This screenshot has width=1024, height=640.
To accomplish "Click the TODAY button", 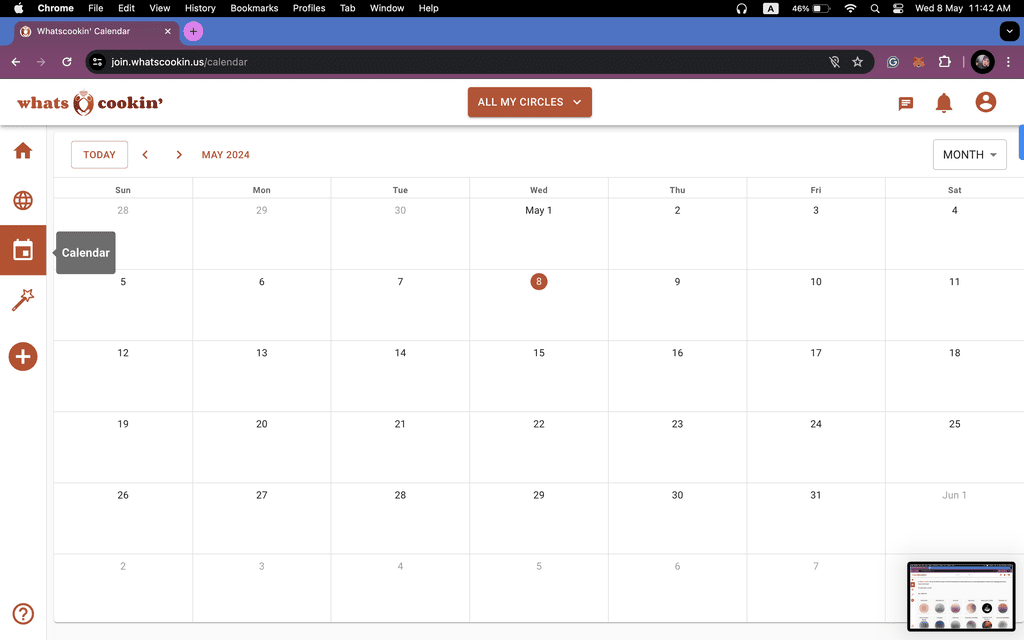I will (99, 155).
